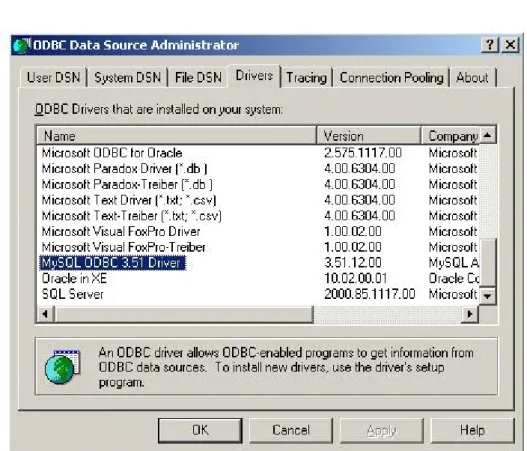
Task: Click the grayed Apply button
Action: tap(381, 430)
